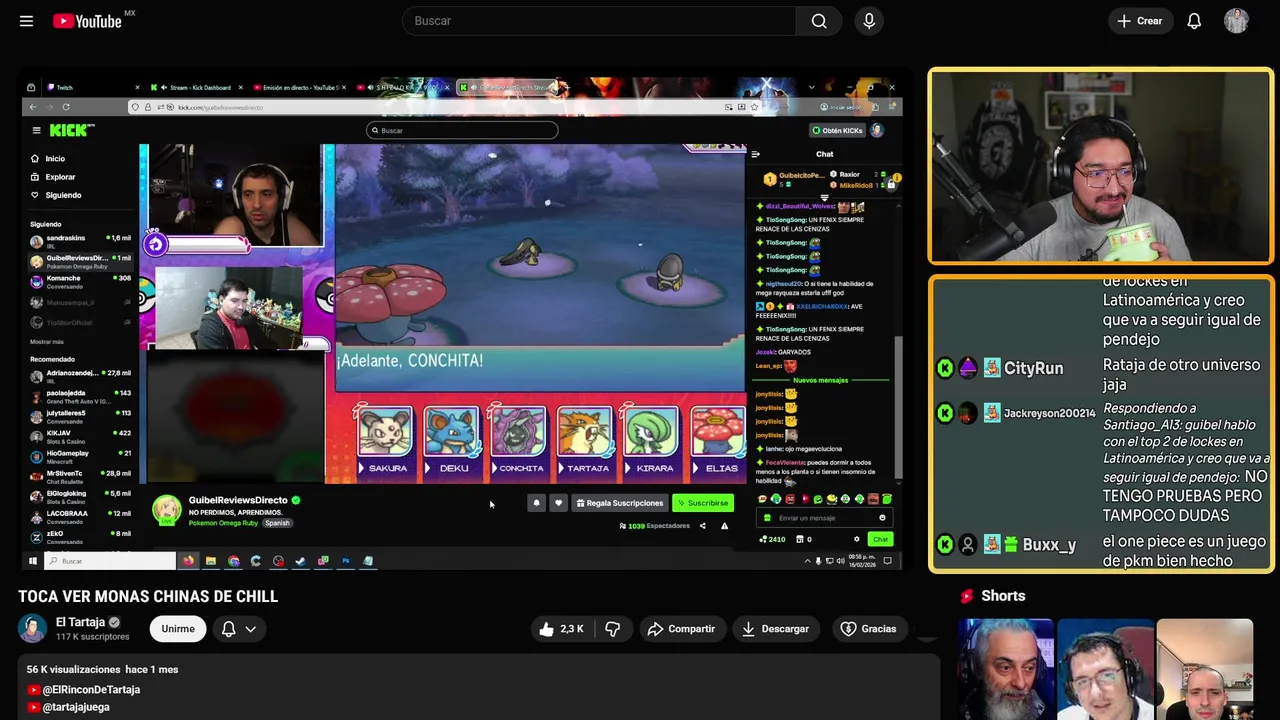Viewport: 1280px width, 720px height.
Task: Click Regala Suscripciones button
Action: click(620, 503)
